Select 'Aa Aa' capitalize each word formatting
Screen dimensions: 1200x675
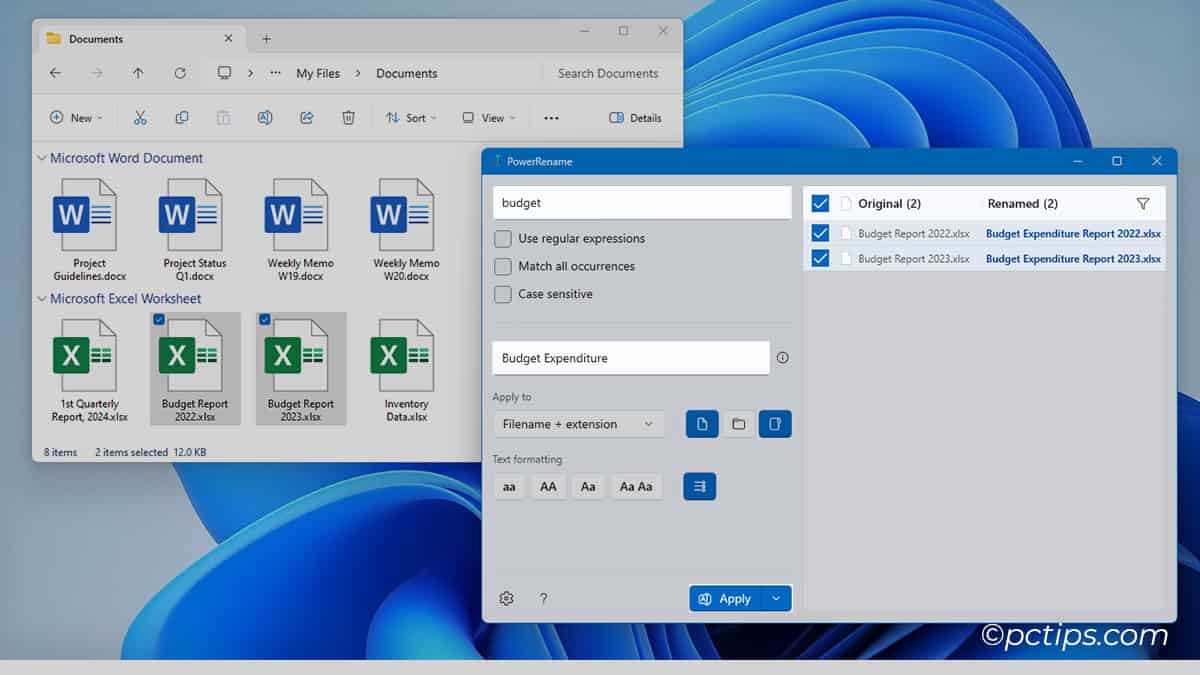pyautogui.click(x=636, y=486)
